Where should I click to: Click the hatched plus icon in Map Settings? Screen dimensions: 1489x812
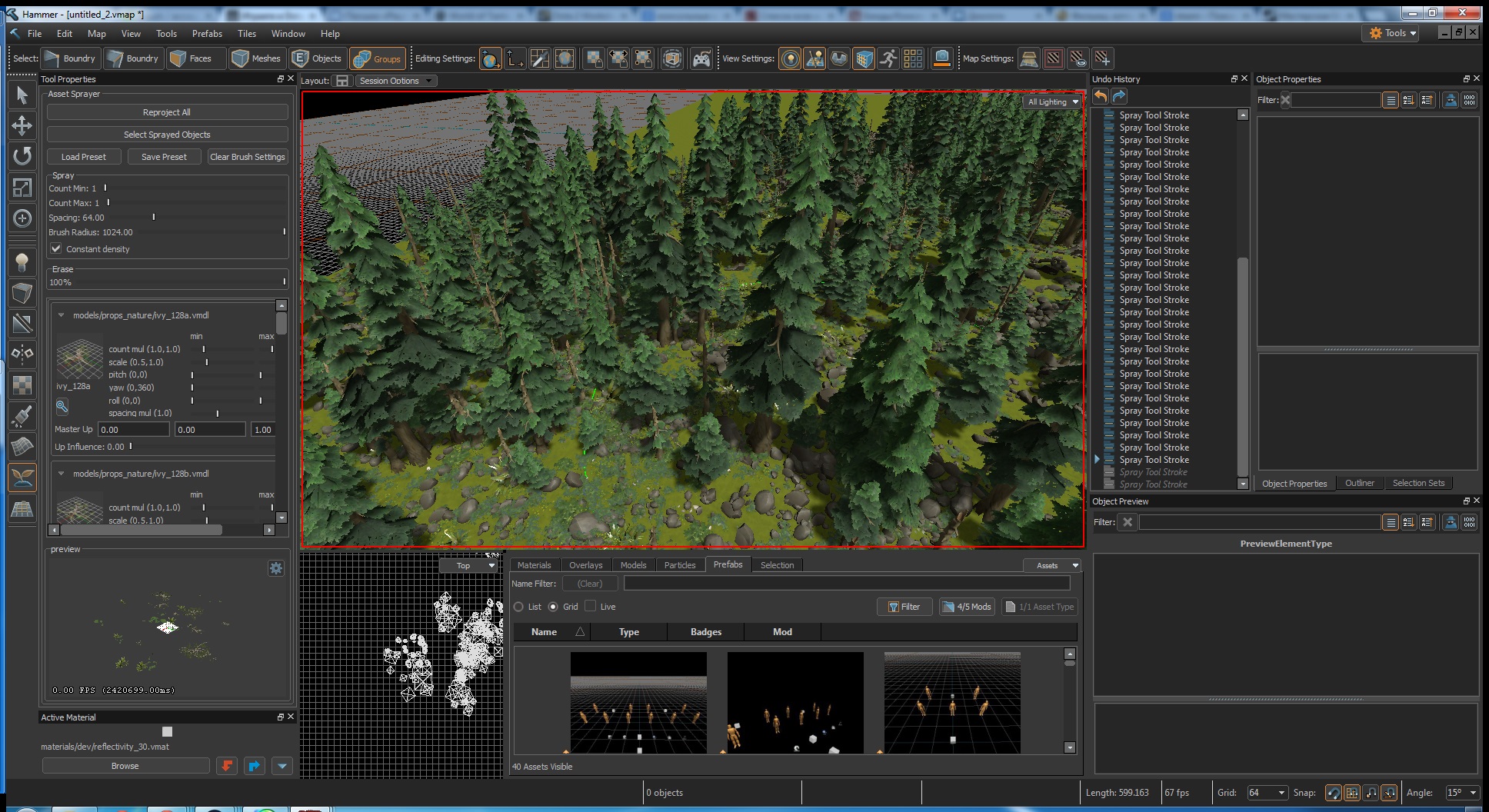pos(1103,58)
